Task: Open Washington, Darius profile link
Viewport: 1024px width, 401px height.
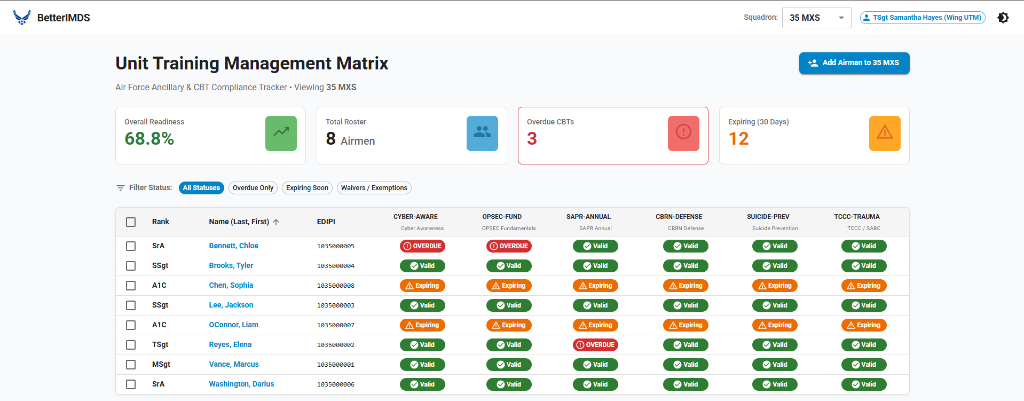Action: [242, 384]
